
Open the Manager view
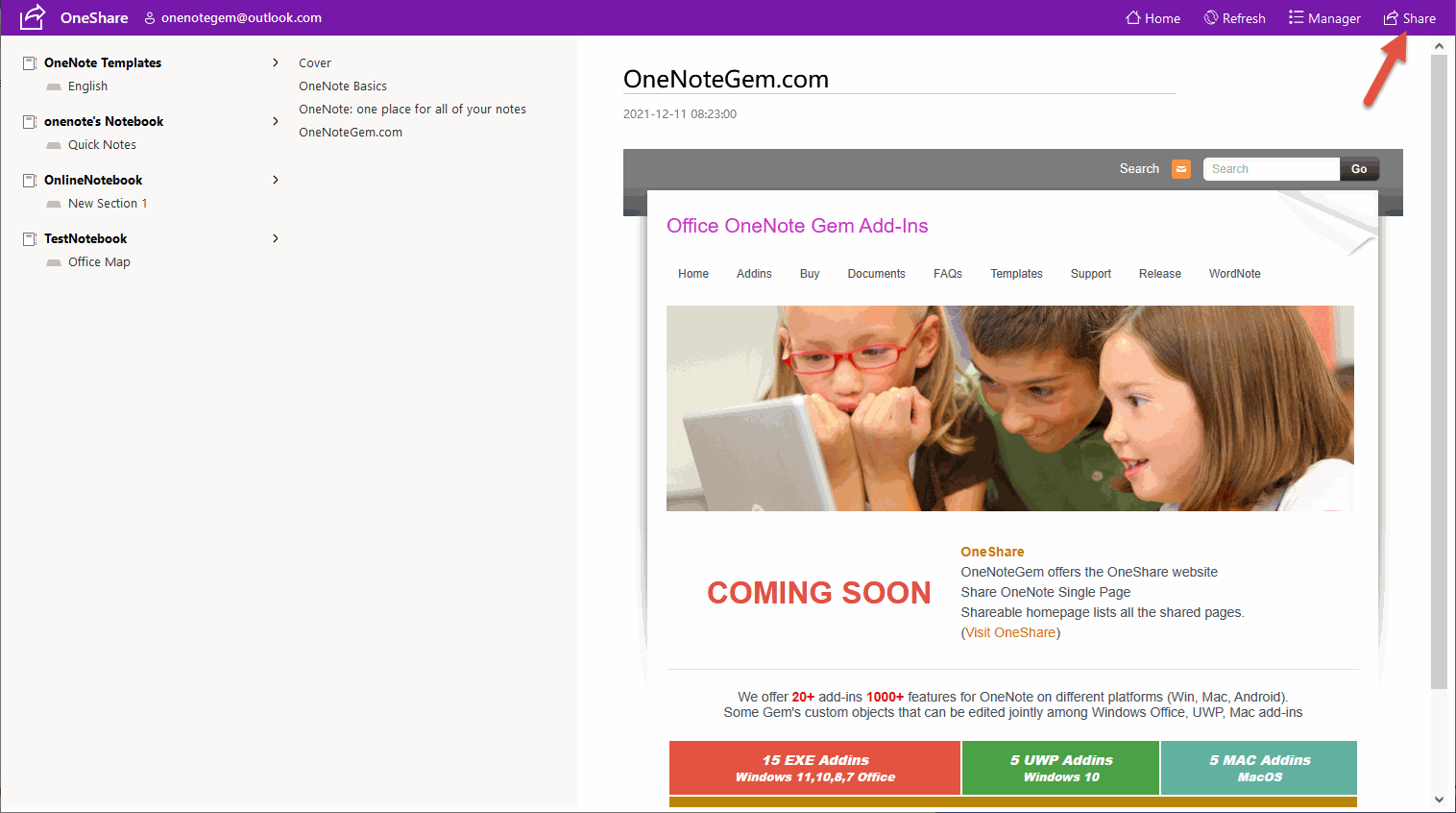[x=1324, y=18]
